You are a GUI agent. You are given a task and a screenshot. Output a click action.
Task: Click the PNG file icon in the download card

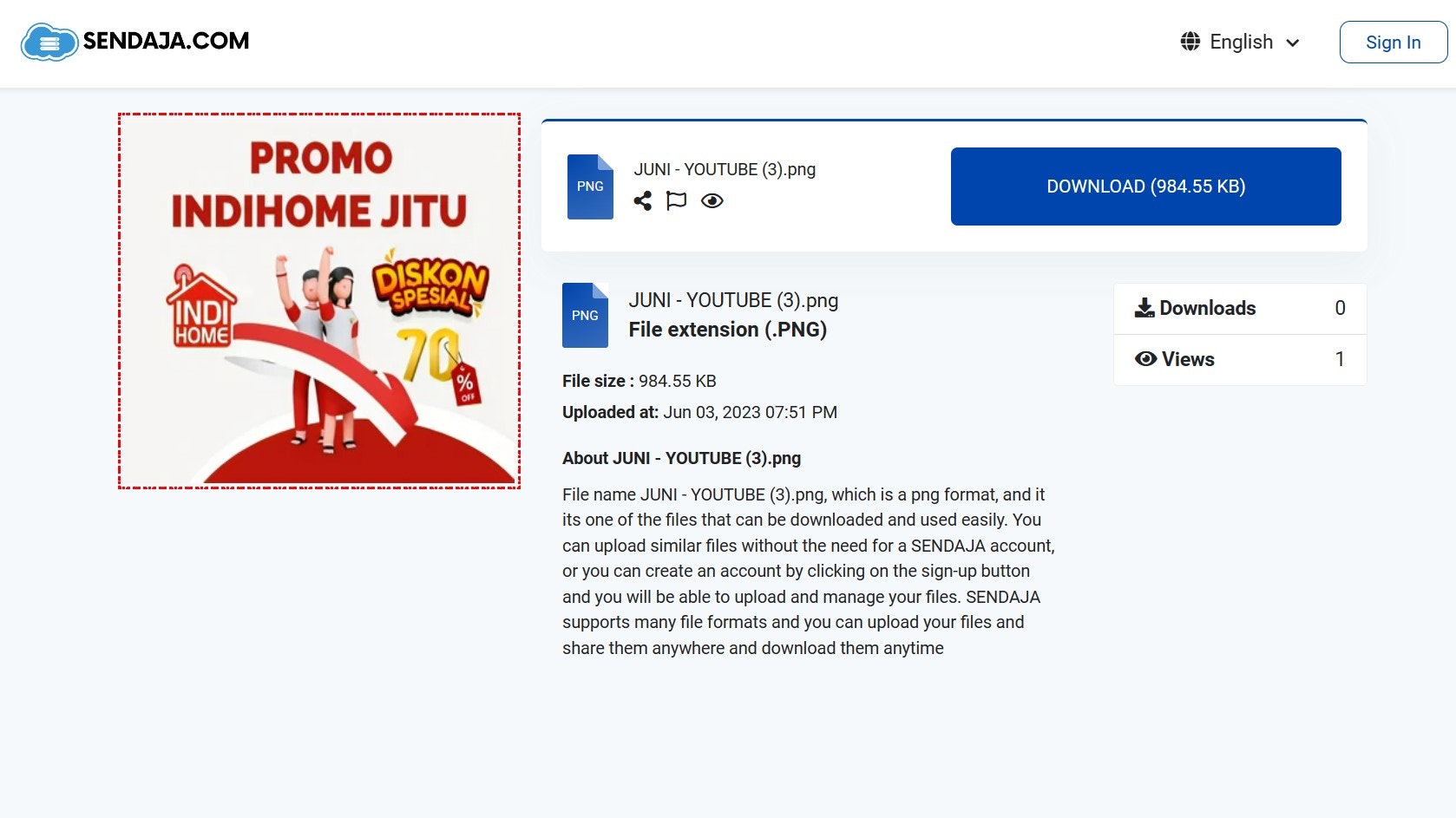pyautogui.click(x=590, y=187)
